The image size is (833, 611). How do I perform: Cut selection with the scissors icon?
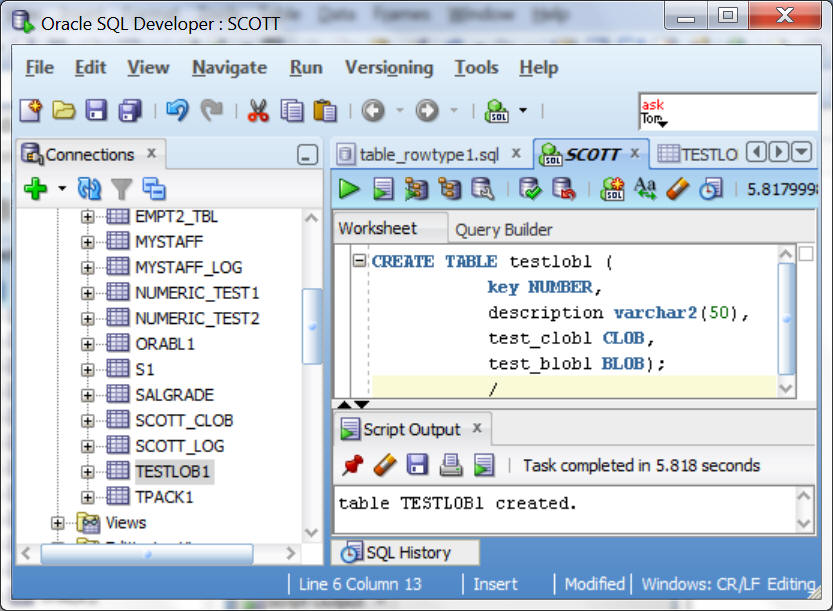[258, 111]
